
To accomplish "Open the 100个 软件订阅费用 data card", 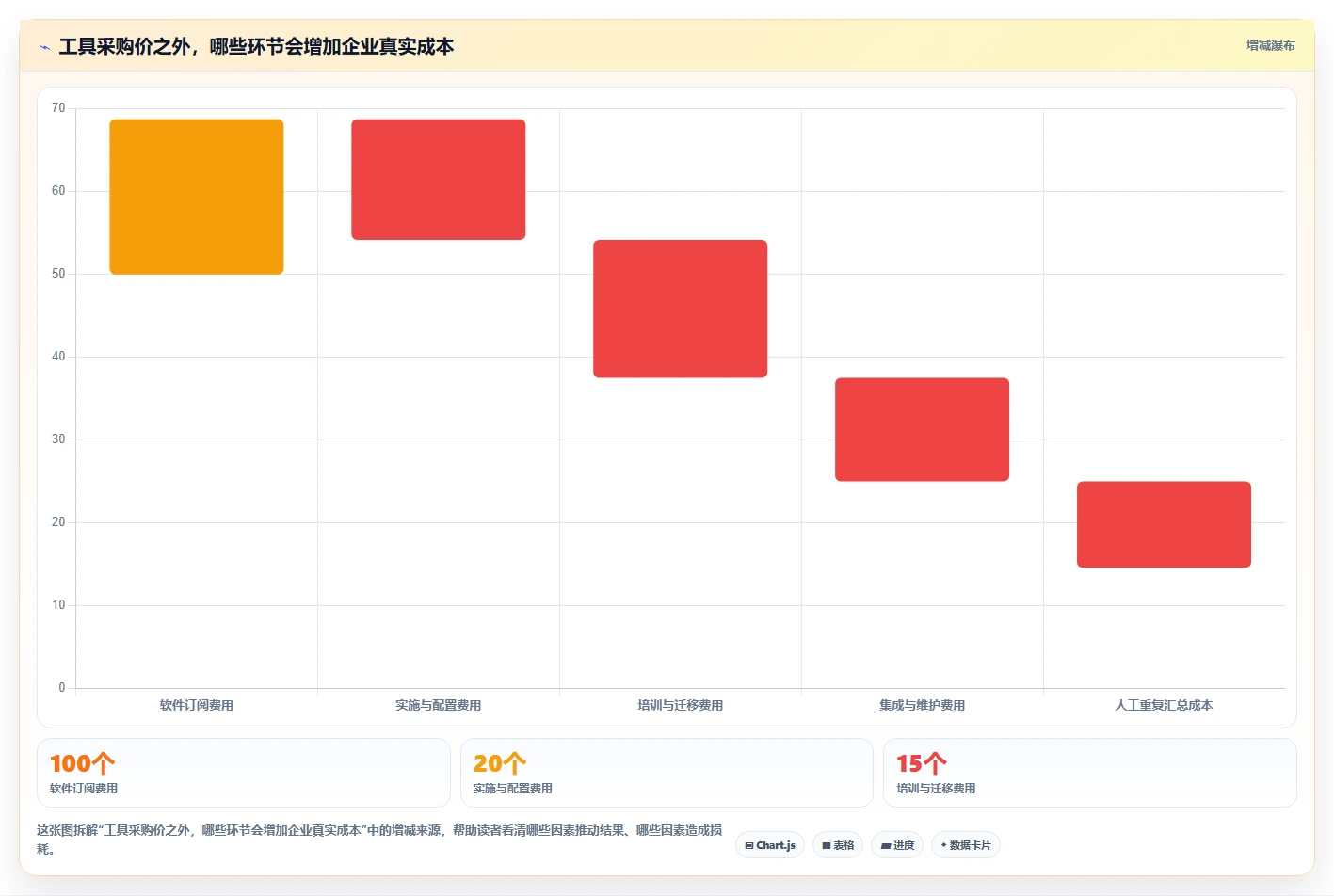I will pyautogui.click(x=244, y=773).
